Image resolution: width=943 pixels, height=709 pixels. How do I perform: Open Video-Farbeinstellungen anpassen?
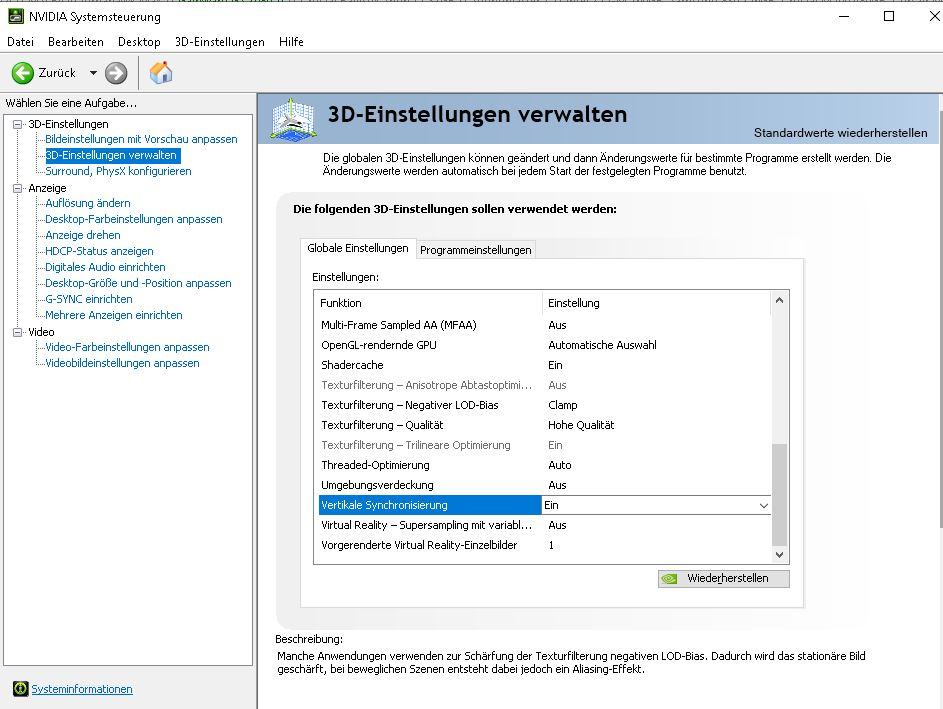127,347
